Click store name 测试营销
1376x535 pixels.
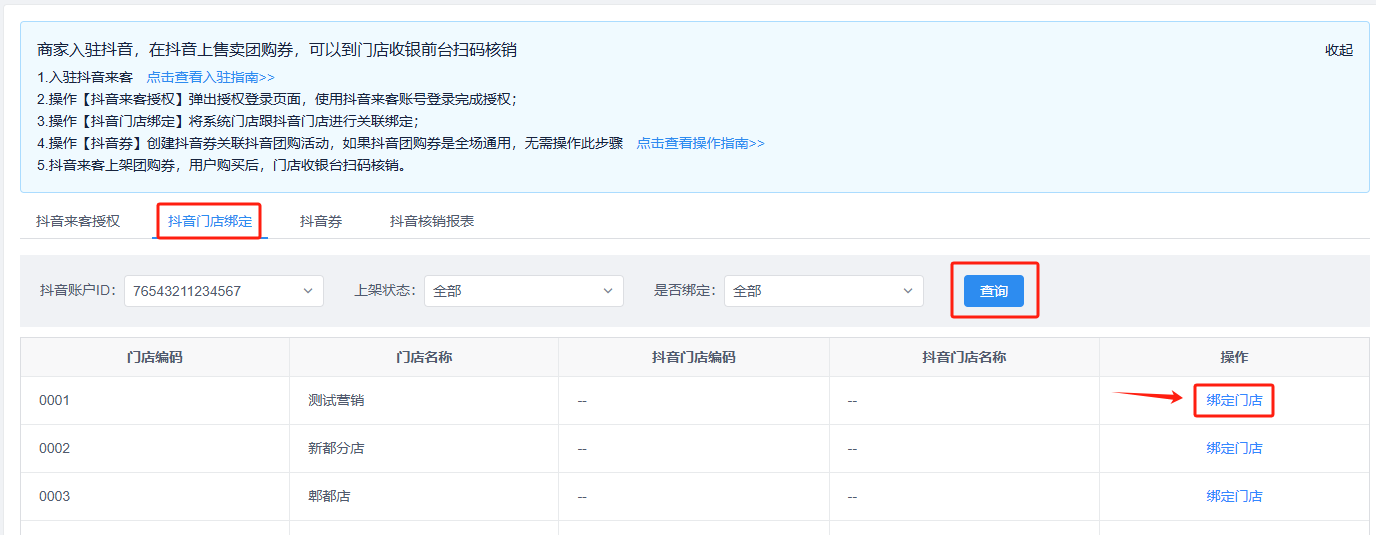(x=336, y=400)
